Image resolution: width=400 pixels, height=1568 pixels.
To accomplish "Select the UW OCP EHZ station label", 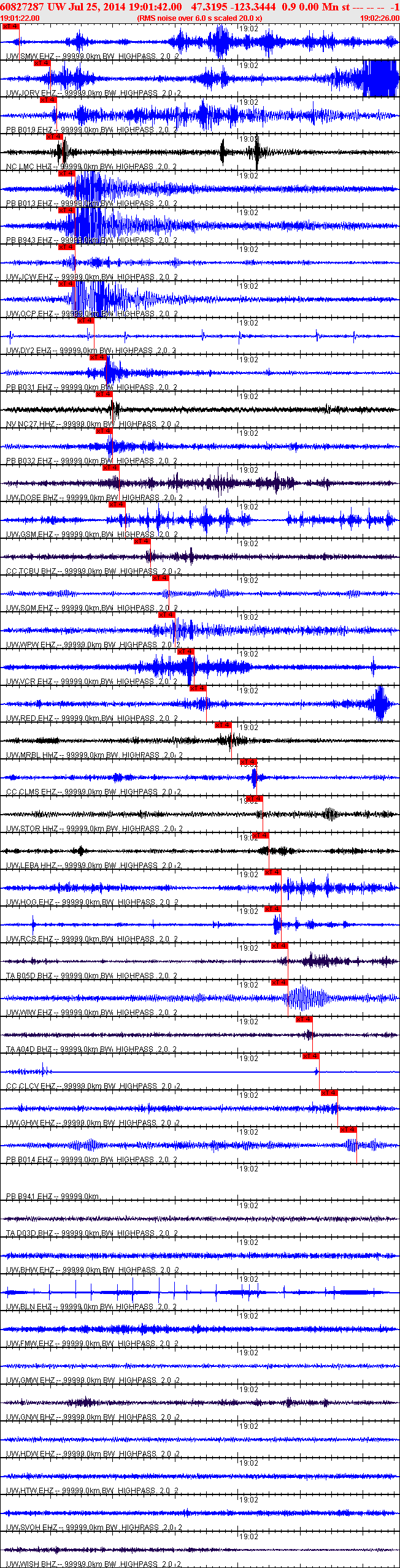I will pyautogui.click(x=92, y=314).
